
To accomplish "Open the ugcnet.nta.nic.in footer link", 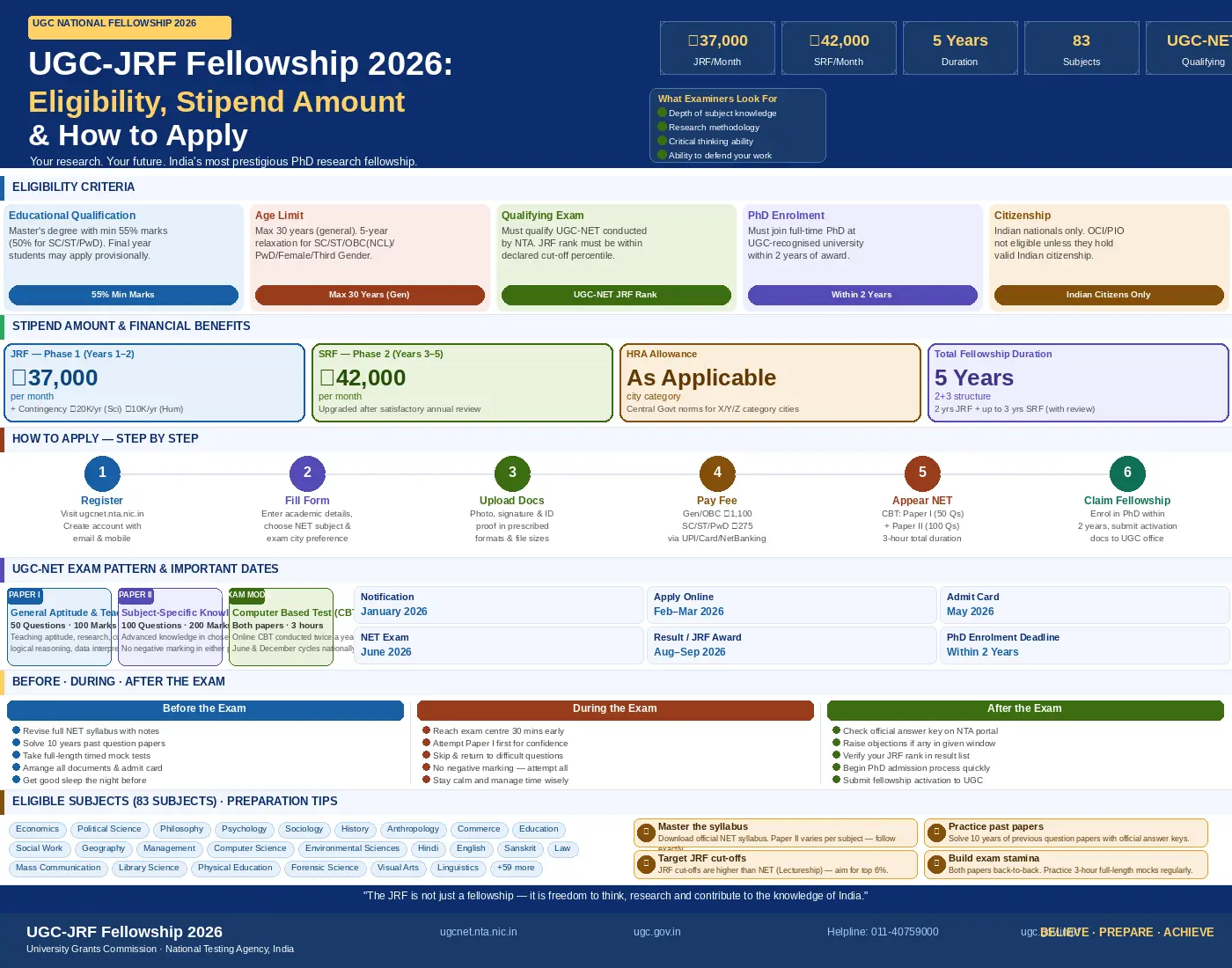I will pyautogui.click(x=479, y=932).
